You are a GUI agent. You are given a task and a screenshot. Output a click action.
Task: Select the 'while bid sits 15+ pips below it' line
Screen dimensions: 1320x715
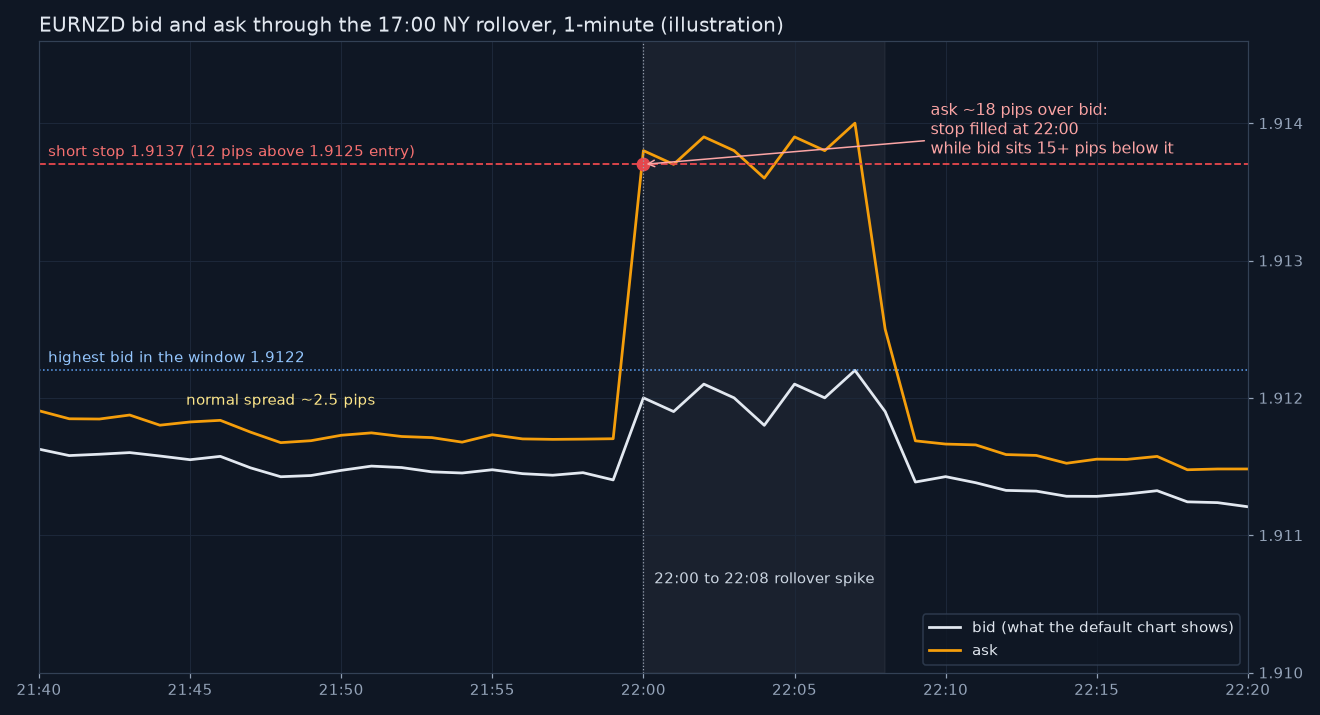(1052, 148)
